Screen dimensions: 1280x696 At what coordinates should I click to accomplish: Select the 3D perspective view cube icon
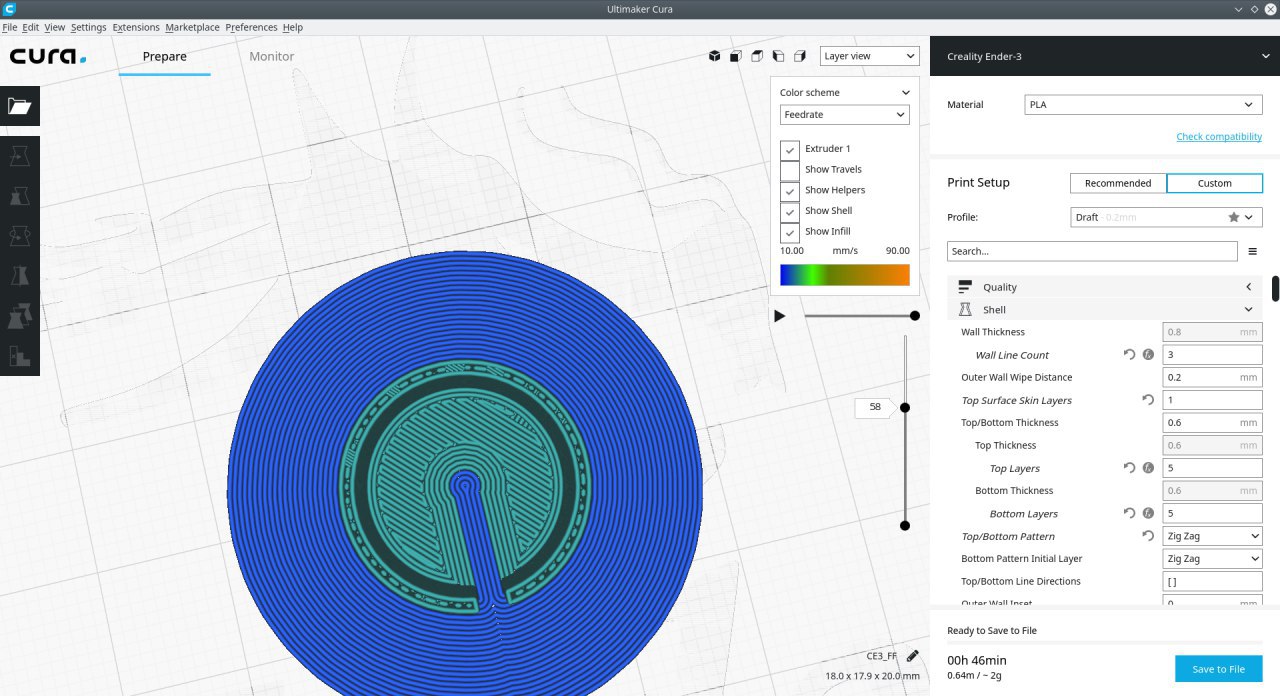(715, 56)
